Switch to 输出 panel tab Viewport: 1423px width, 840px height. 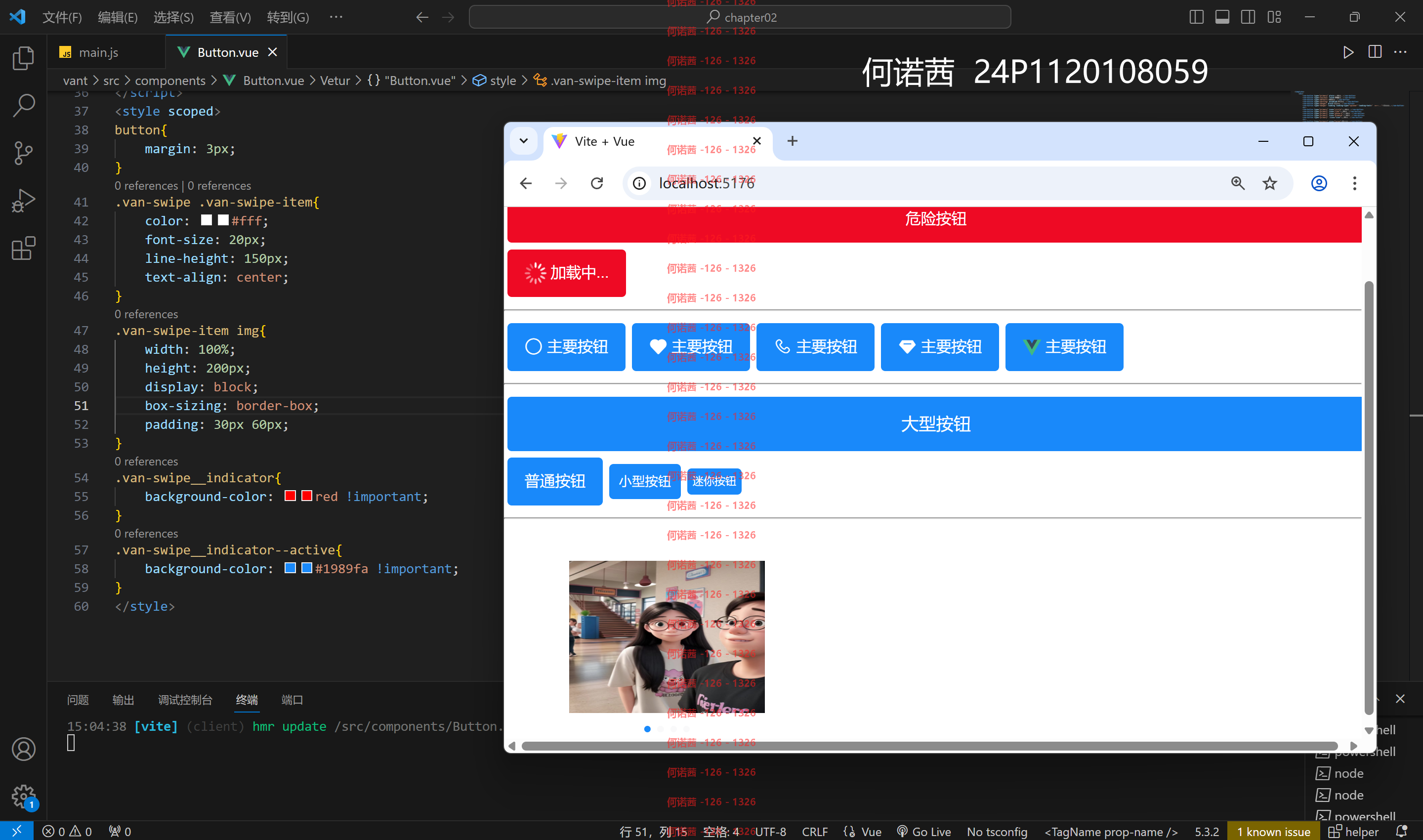click(x=123, y=700)
